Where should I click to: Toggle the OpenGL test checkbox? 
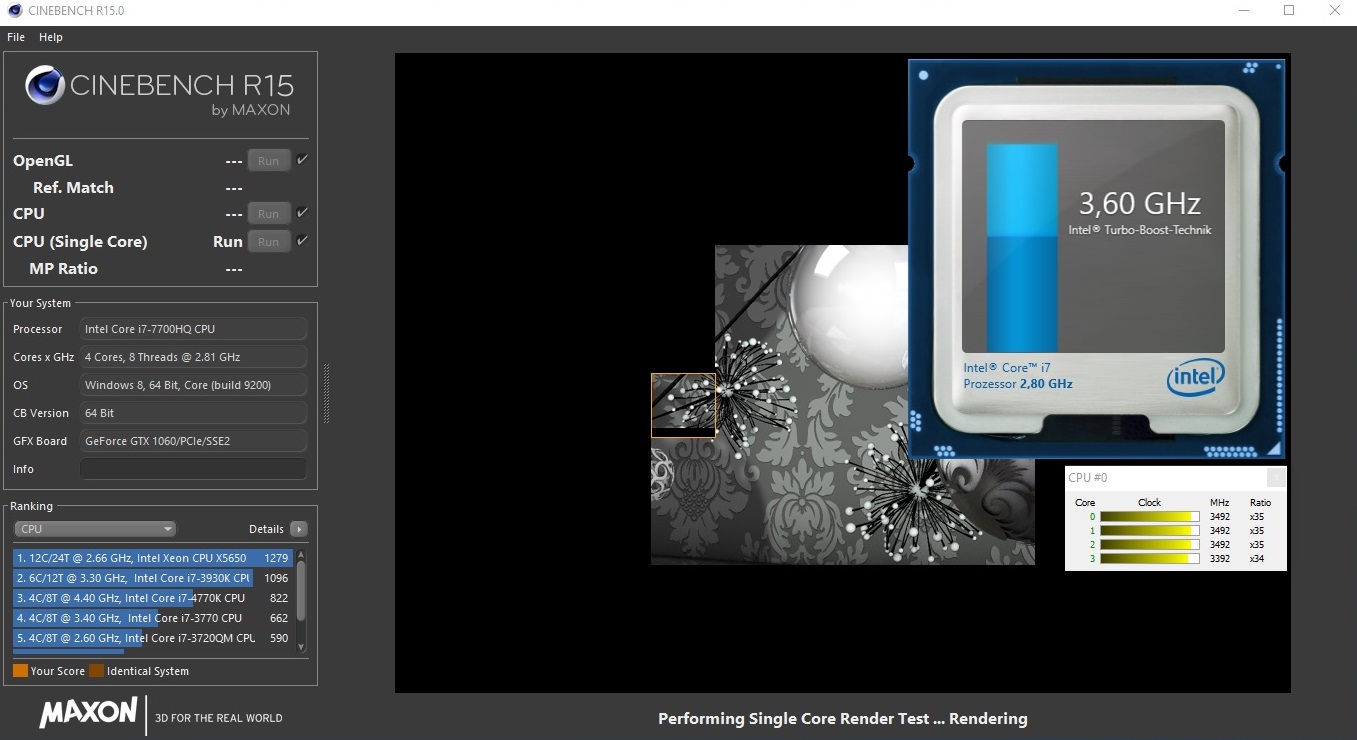pyautogui.click(x=303, y=160)
